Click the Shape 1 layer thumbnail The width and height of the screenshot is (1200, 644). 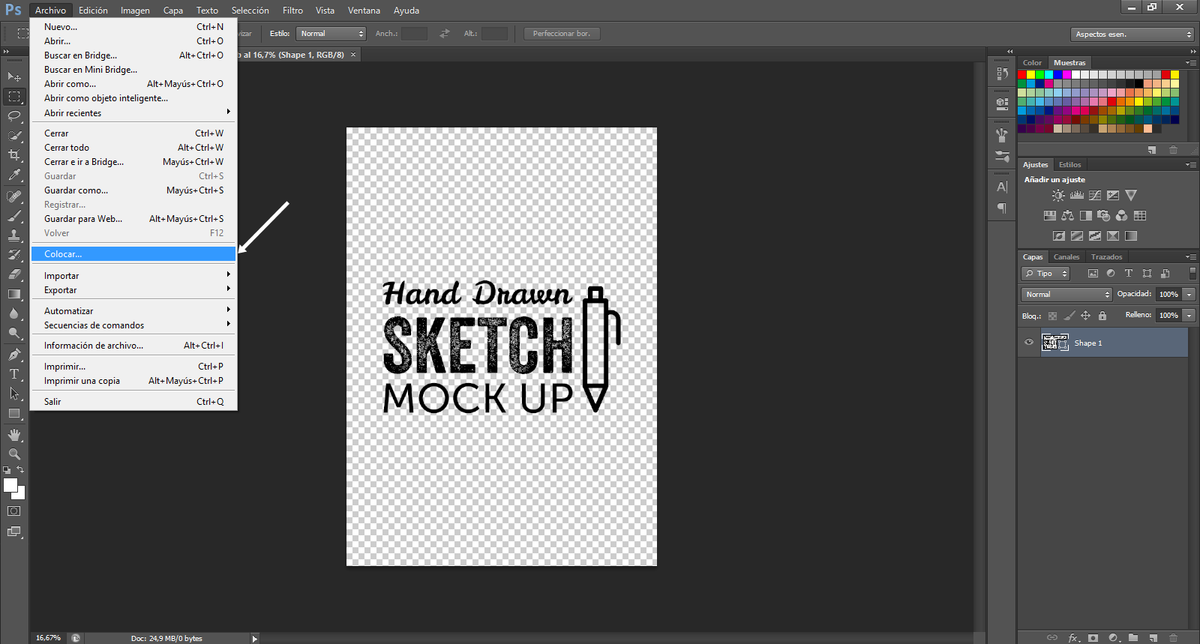1053,341
